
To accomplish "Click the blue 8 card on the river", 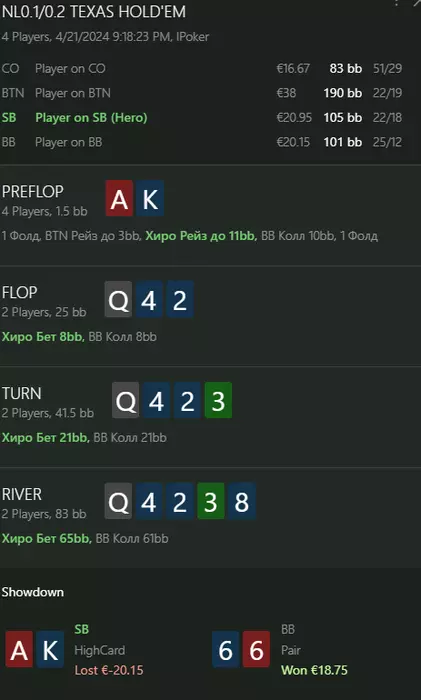I will coord(242,501).
